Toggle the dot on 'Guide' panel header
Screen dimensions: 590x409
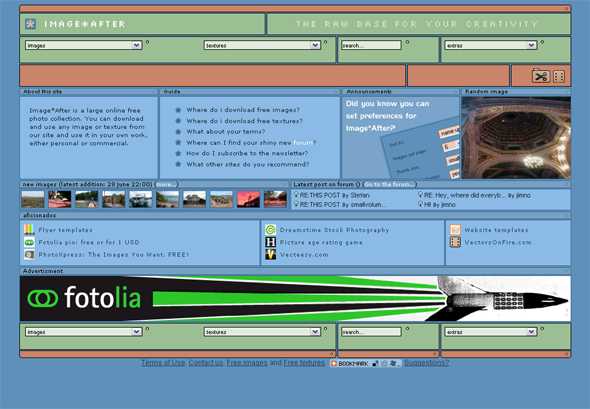tap(336, 91)
